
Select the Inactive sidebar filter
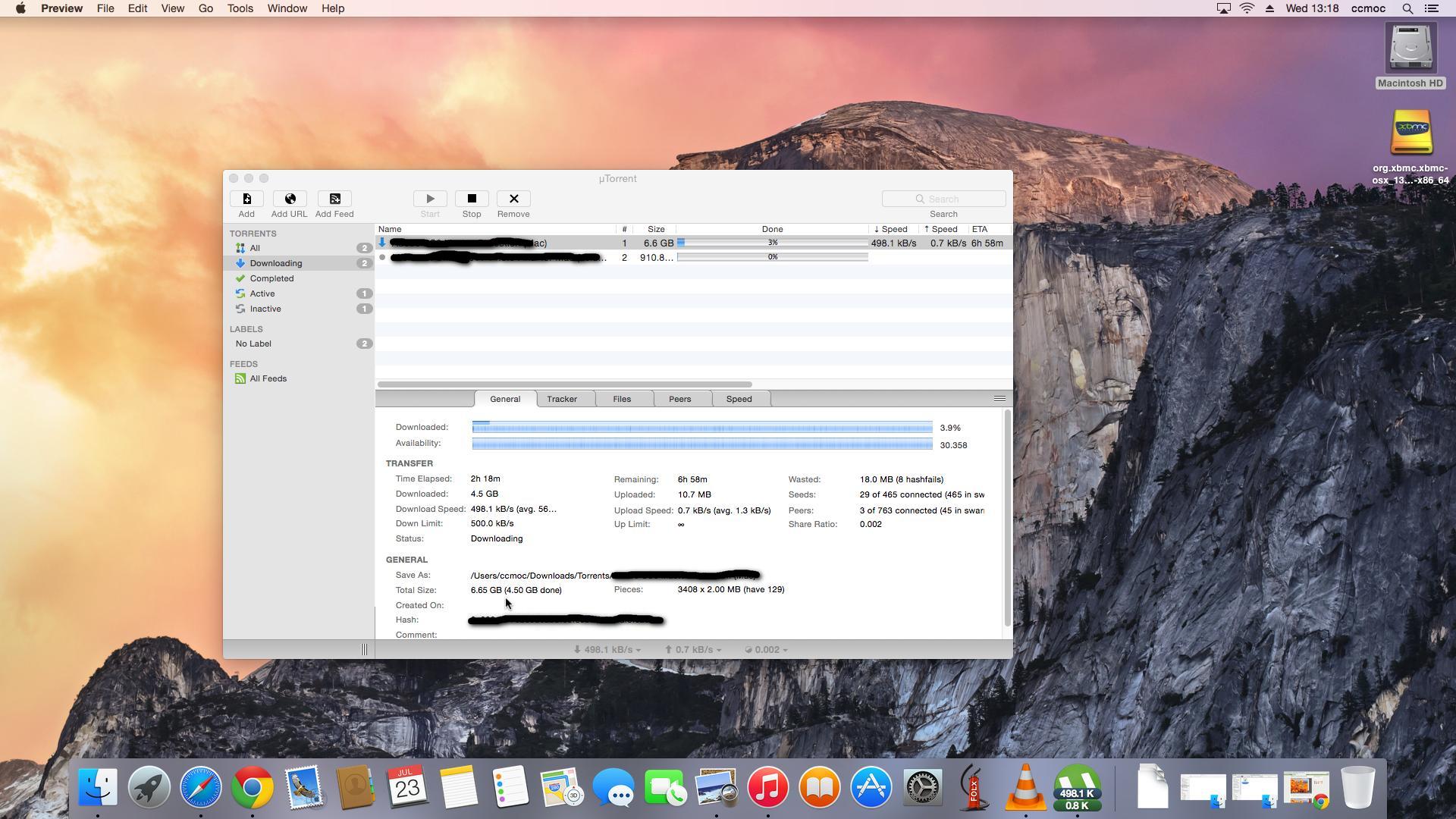tap(299, 309)
